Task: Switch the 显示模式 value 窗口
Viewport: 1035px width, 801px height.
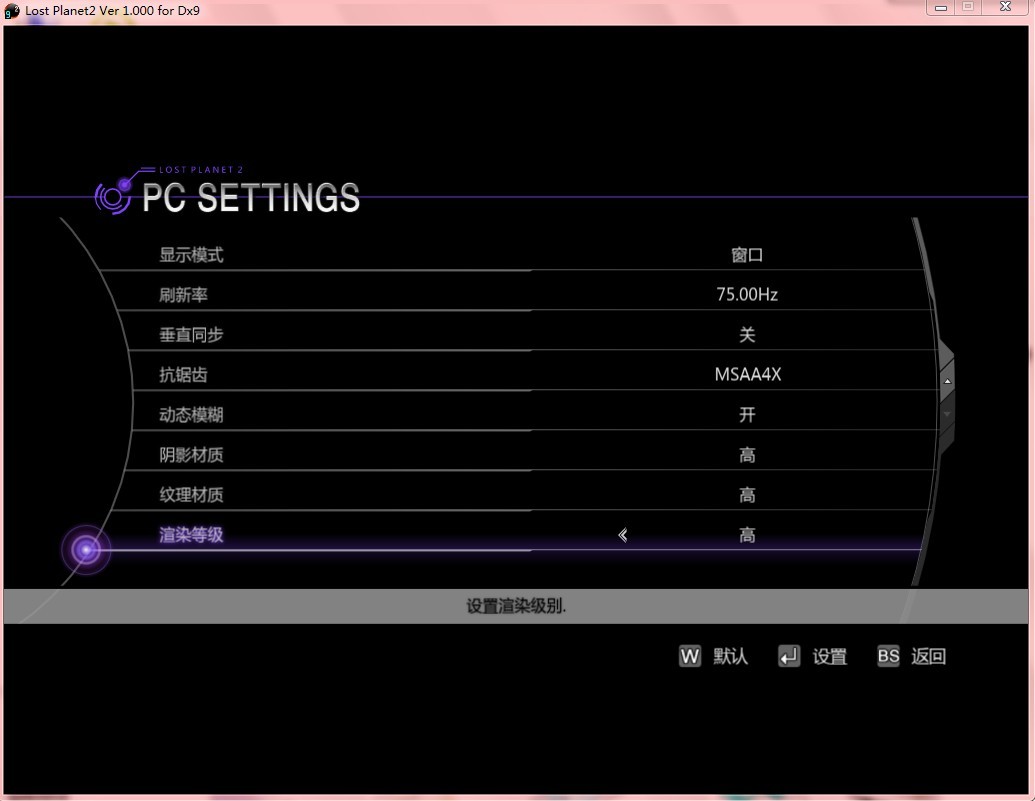Action: 747,255
